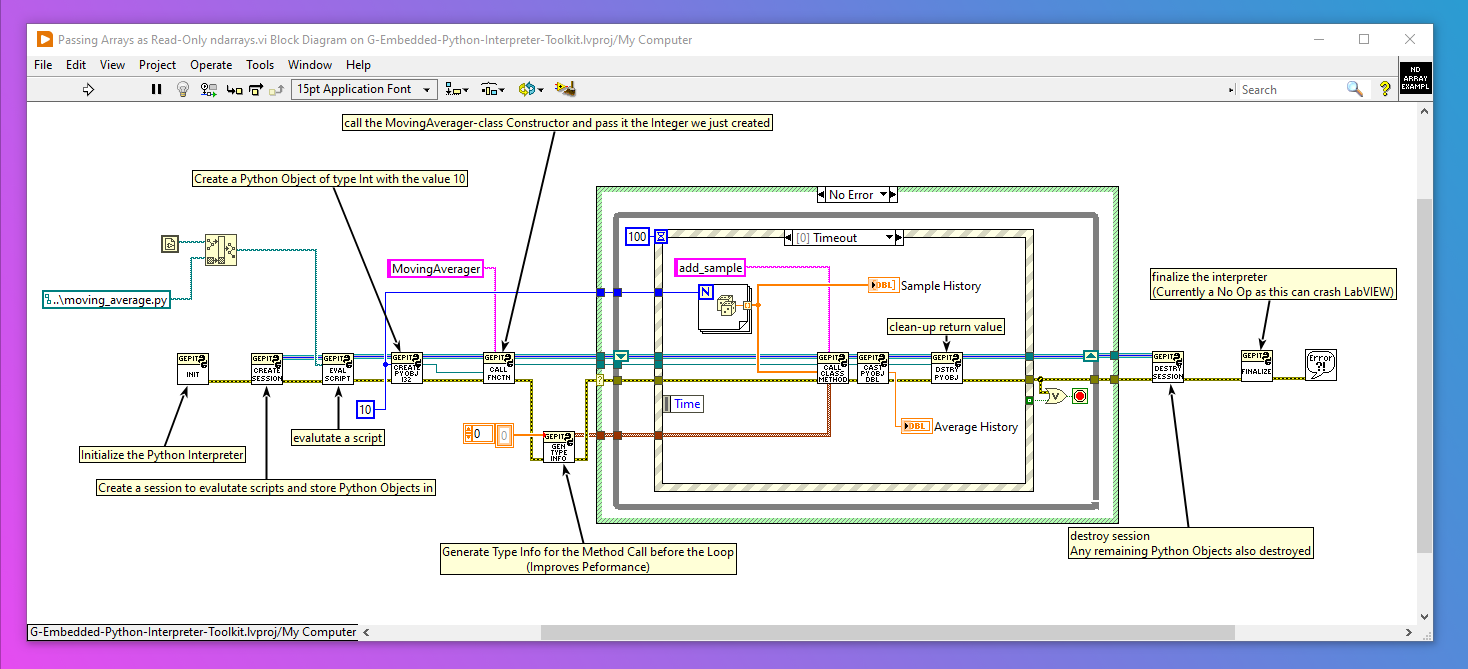Open the Edit menu
The width and height of the screenshot is (1468, 669).
[76, 64]
